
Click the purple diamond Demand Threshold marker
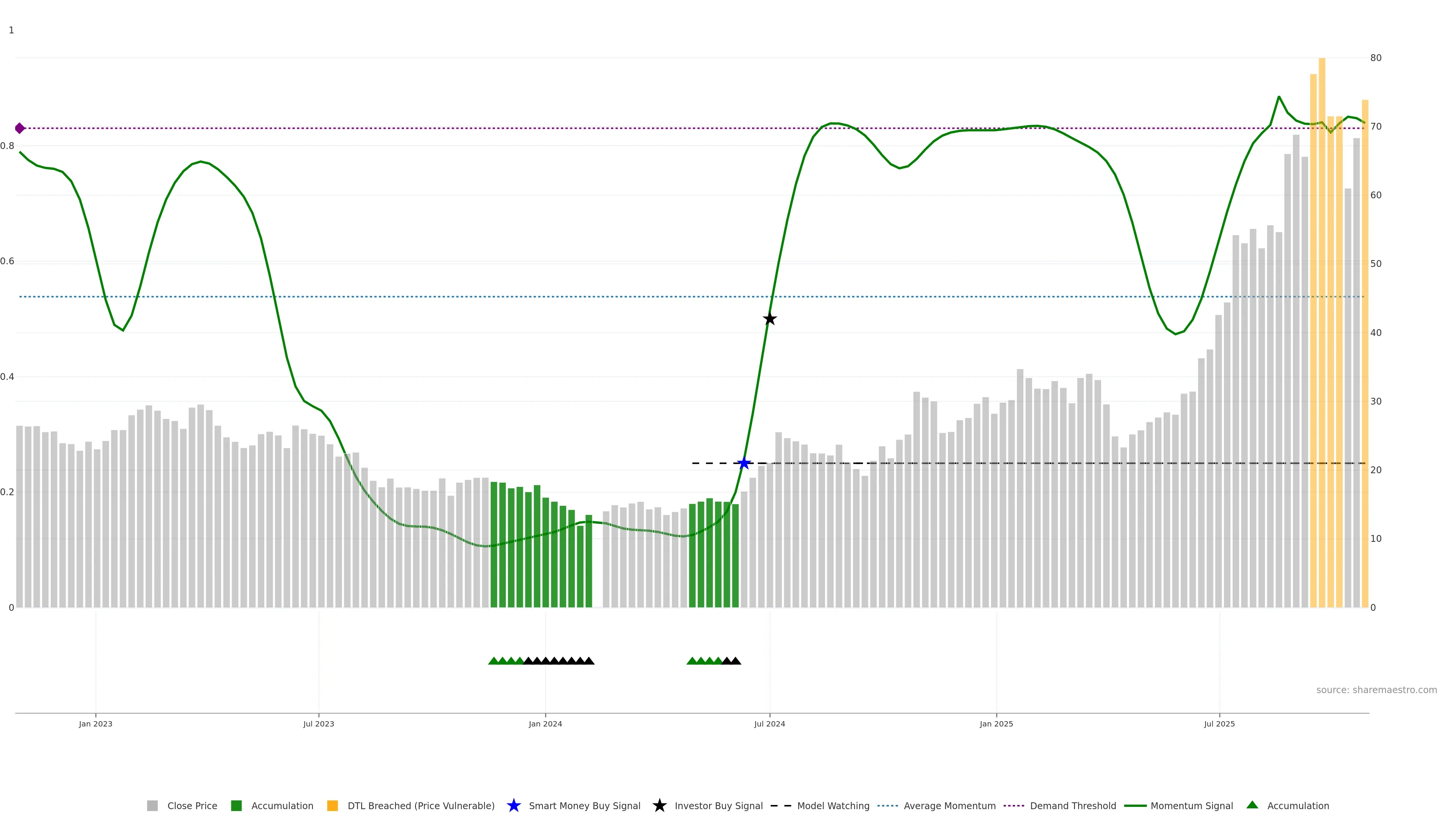point(20,128)
